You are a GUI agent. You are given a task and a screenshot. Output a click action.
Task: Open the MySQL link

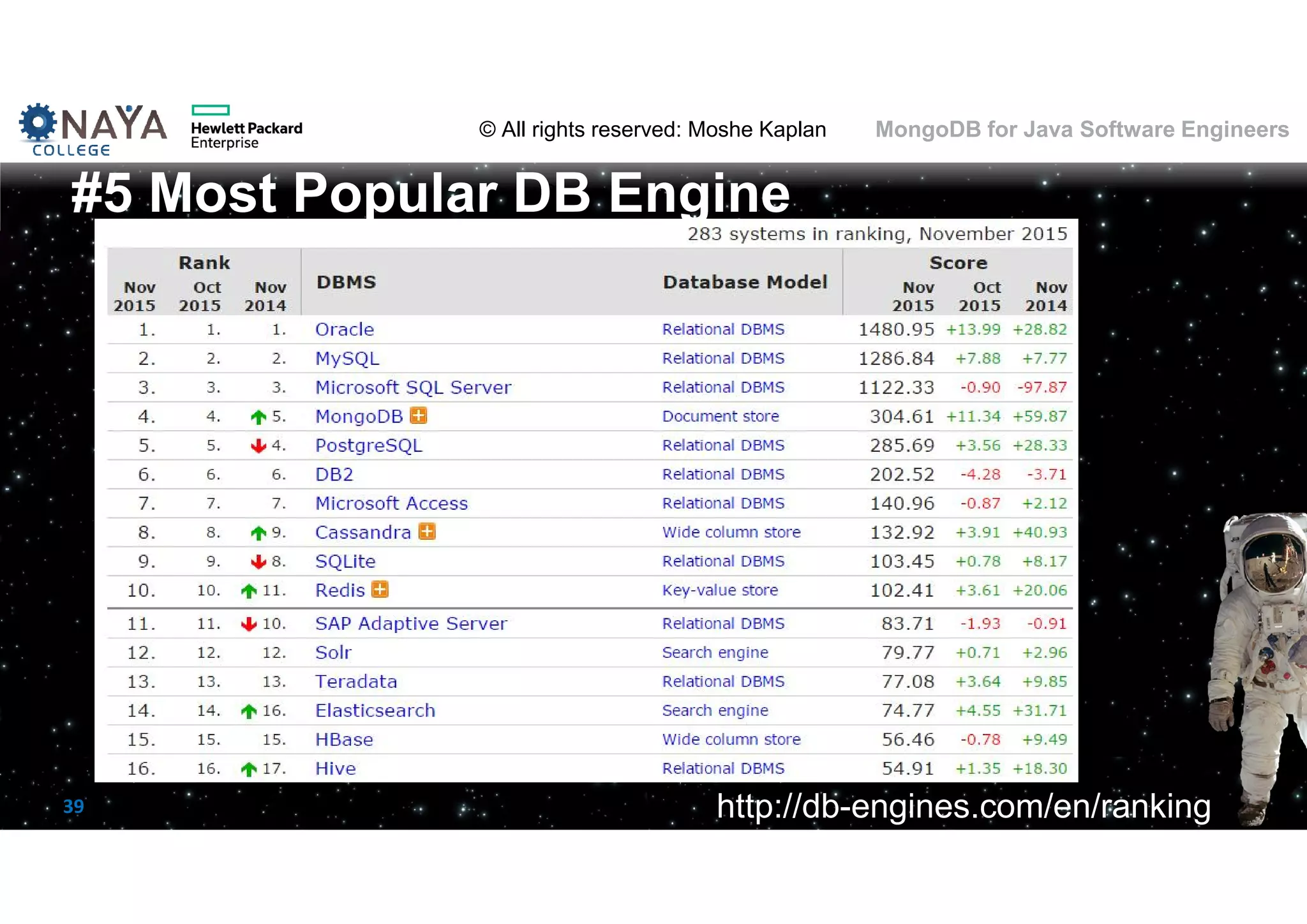(x=347, y=359)
